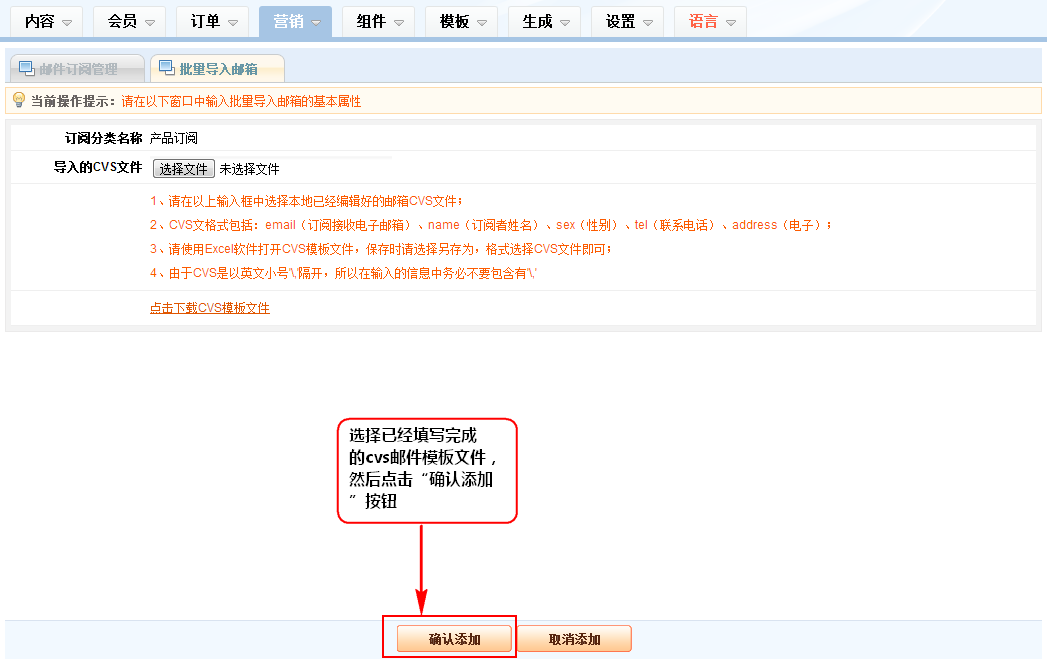1047x662 pixels.
Task: Click the 点击下载CVS模板文件 link
Action: (x=210, y=308)
